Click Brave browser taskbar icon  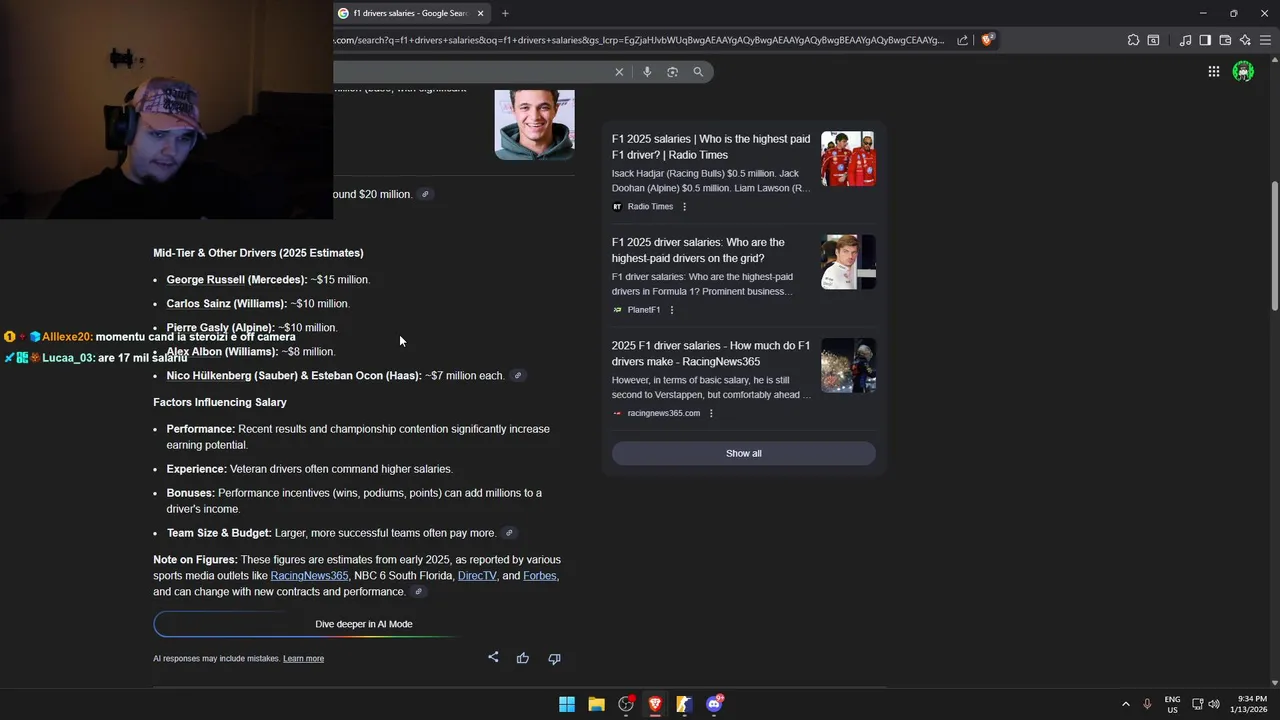click(x=655, y=704)
